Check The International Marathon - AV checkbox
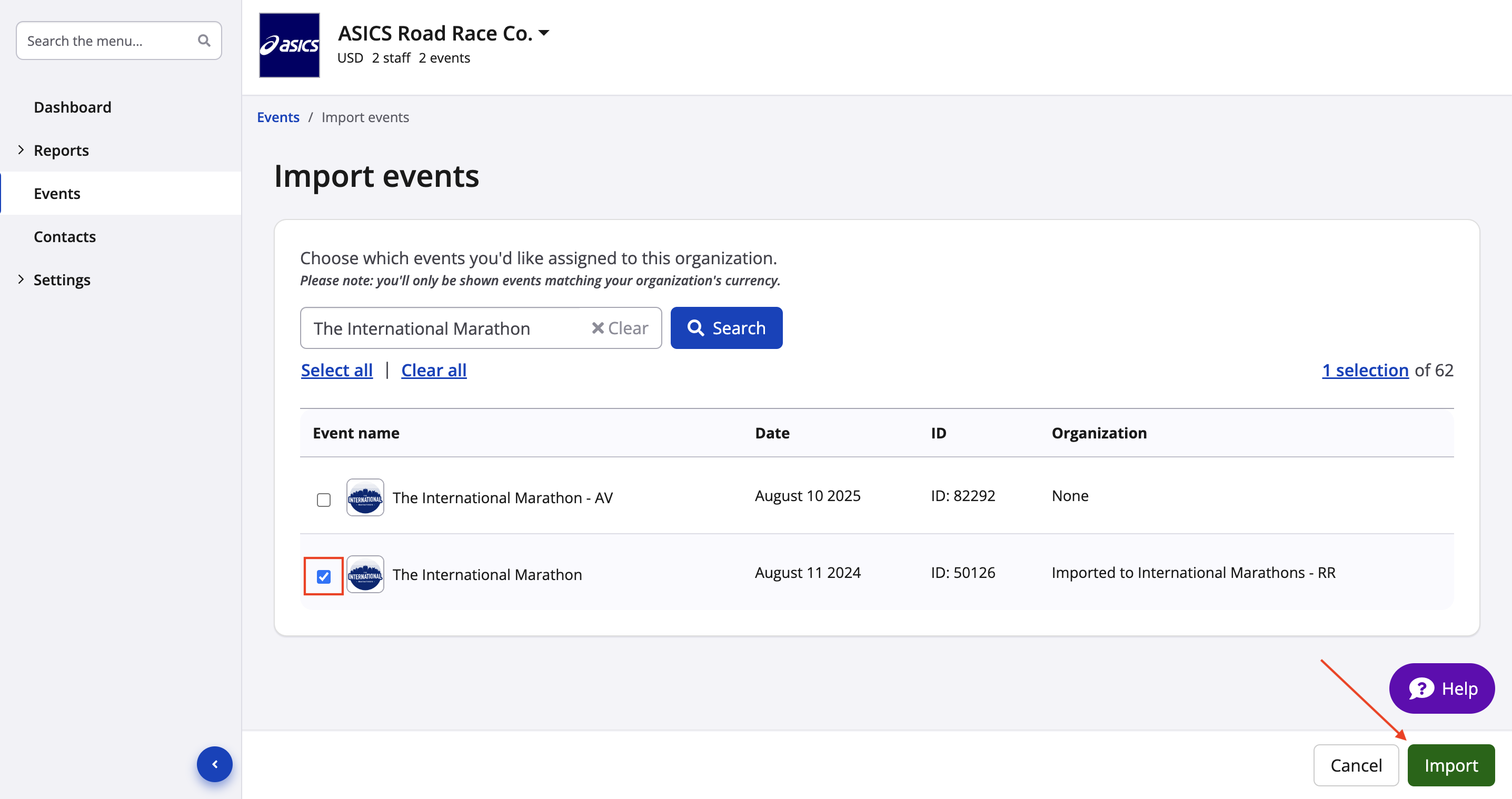The image size is (1512, 799). pos(323,500)
